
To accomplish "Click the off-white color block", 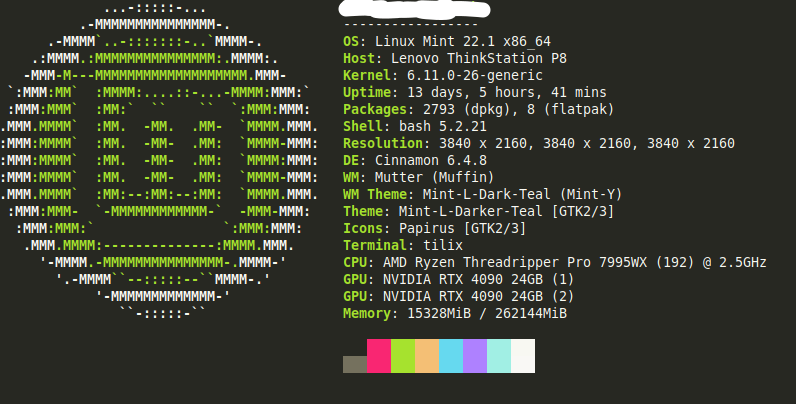I will (523, 356).
